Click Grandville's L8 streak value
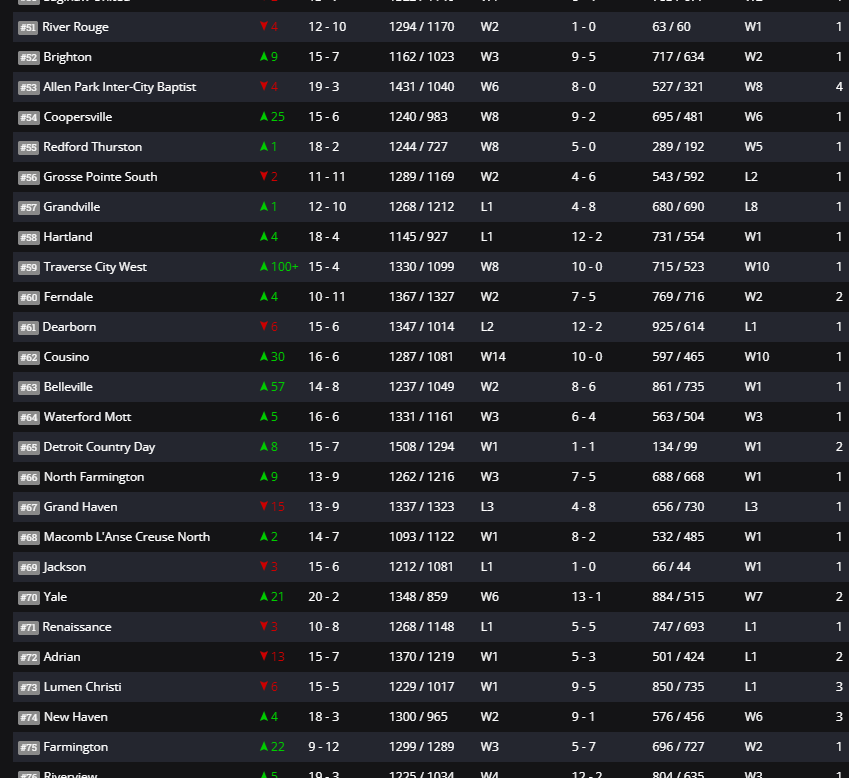 pos(750,207)
